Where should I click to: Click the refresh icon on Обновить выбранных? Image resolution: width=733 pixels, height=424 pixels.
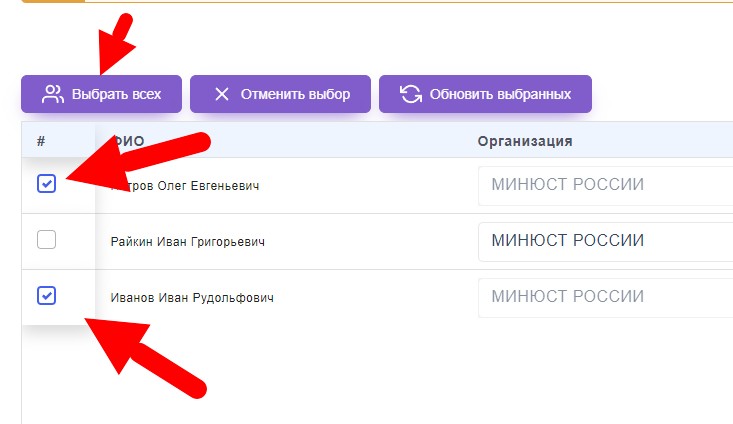click(x=410, y=95)
